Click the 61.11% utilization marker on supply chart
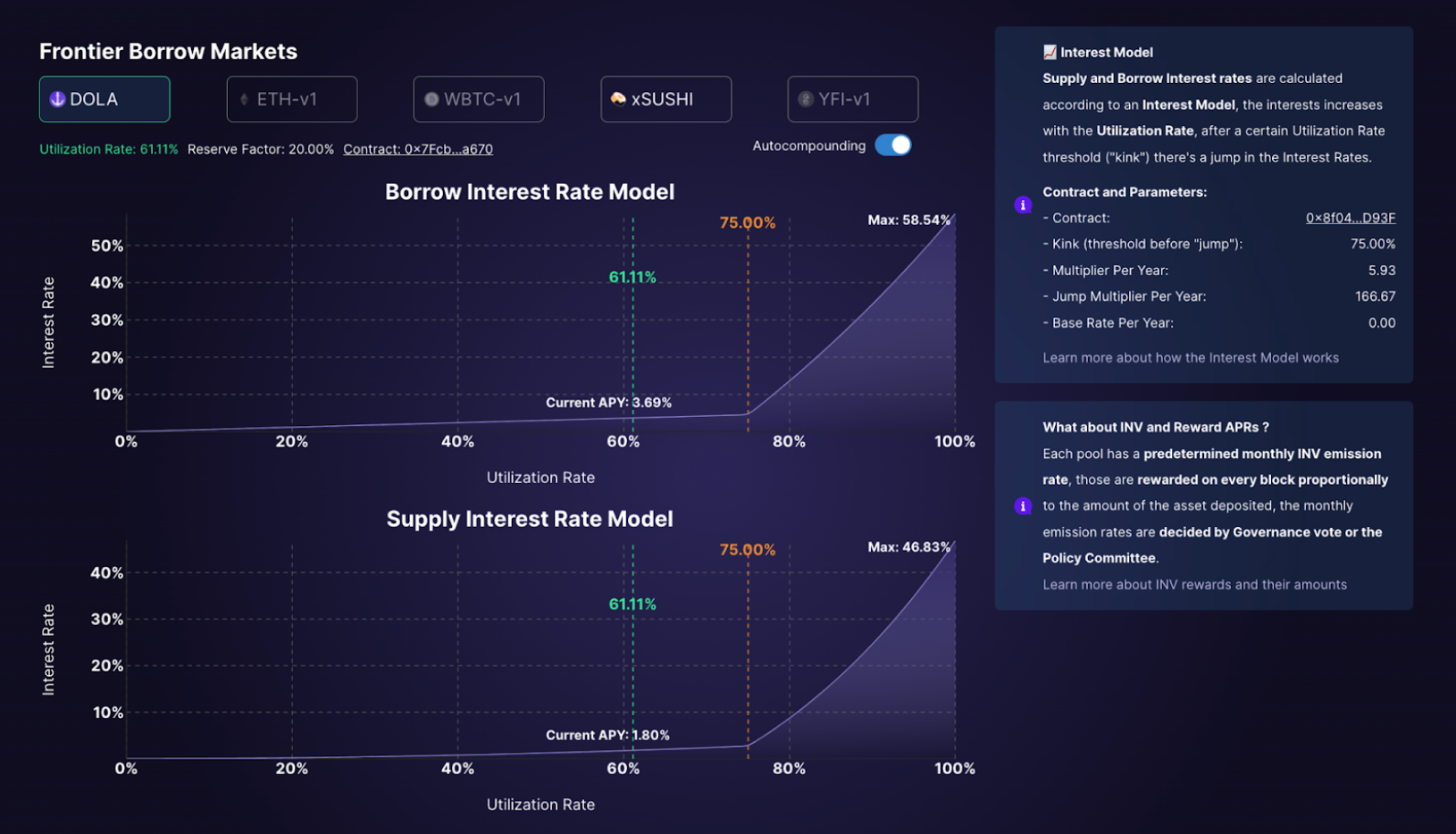The image size is (1456, 834). [x=632, y=604]
